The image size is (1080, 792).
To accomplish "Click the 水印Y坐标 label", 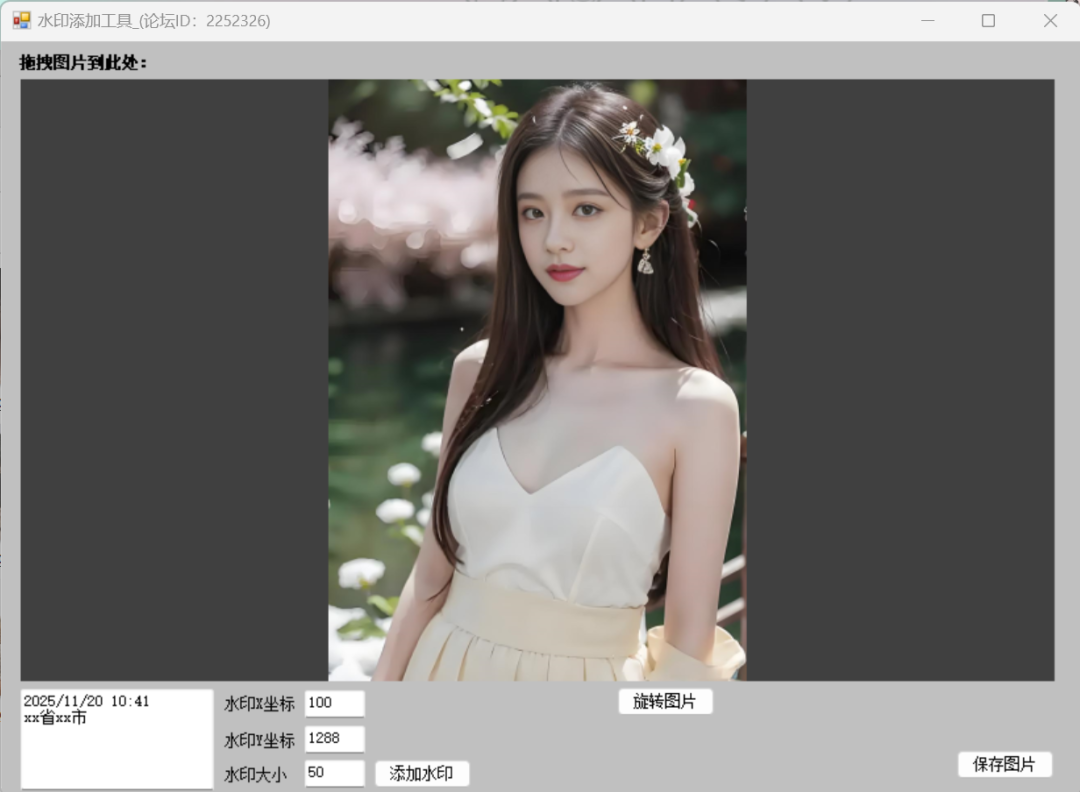I will [x=259, y=740].
